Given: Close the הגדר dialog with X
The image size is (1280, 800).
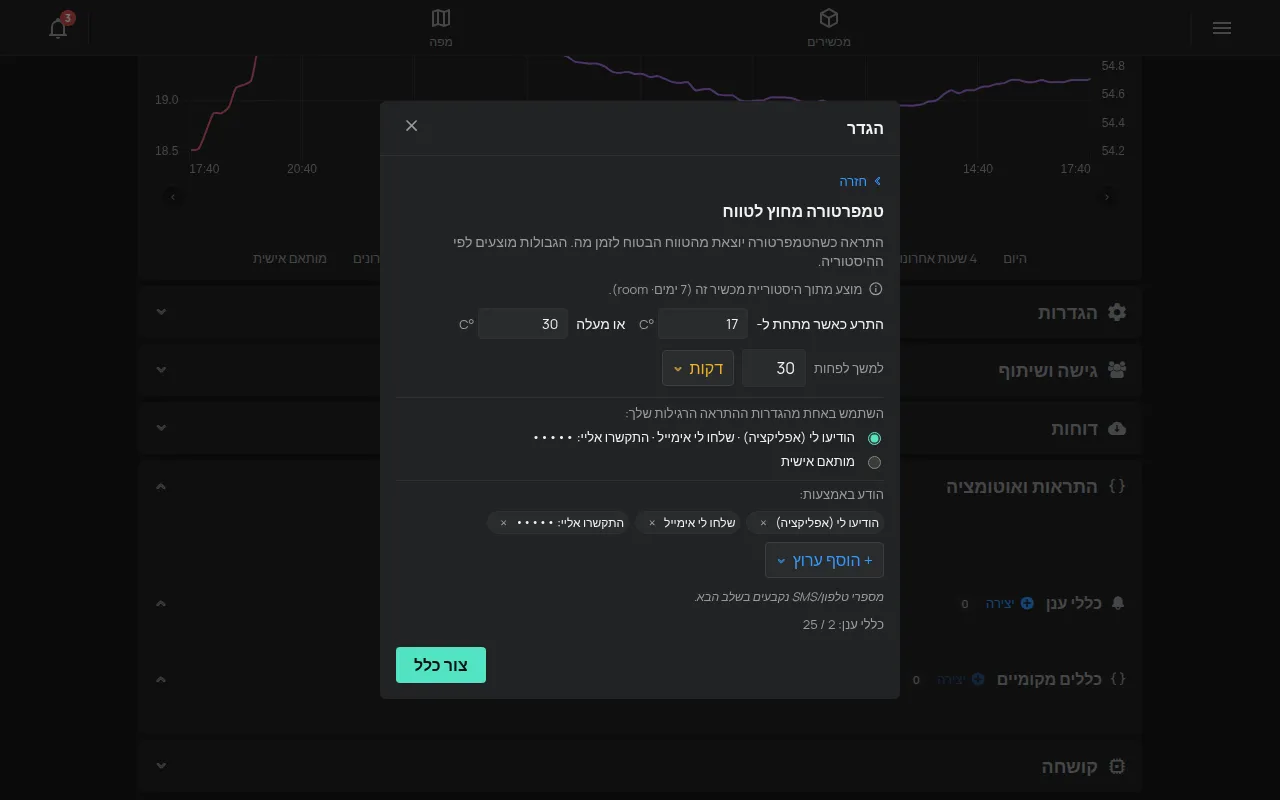Looking at the screenshot, I should pyautogui.click(x=412, y=126).
